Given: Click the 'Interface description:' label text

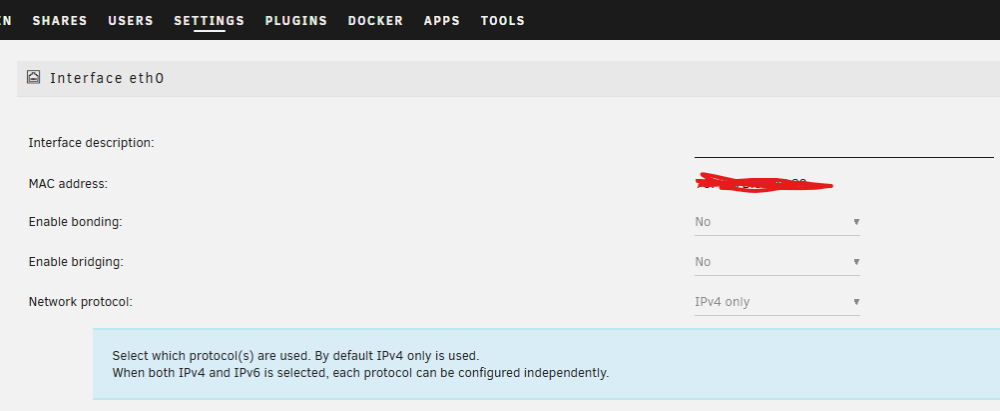Looking at the screenshot, I should [91, 143].
